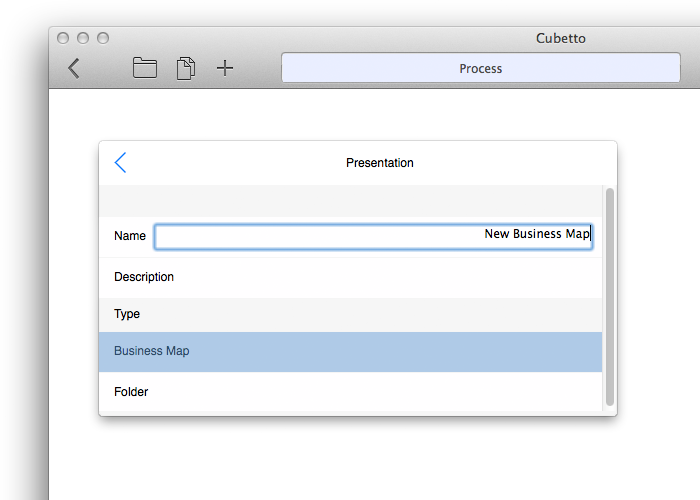Viewport: 700px width, 500px height.
Task: Click the panel's vertical scrollbar
Action: pos(609,297)
